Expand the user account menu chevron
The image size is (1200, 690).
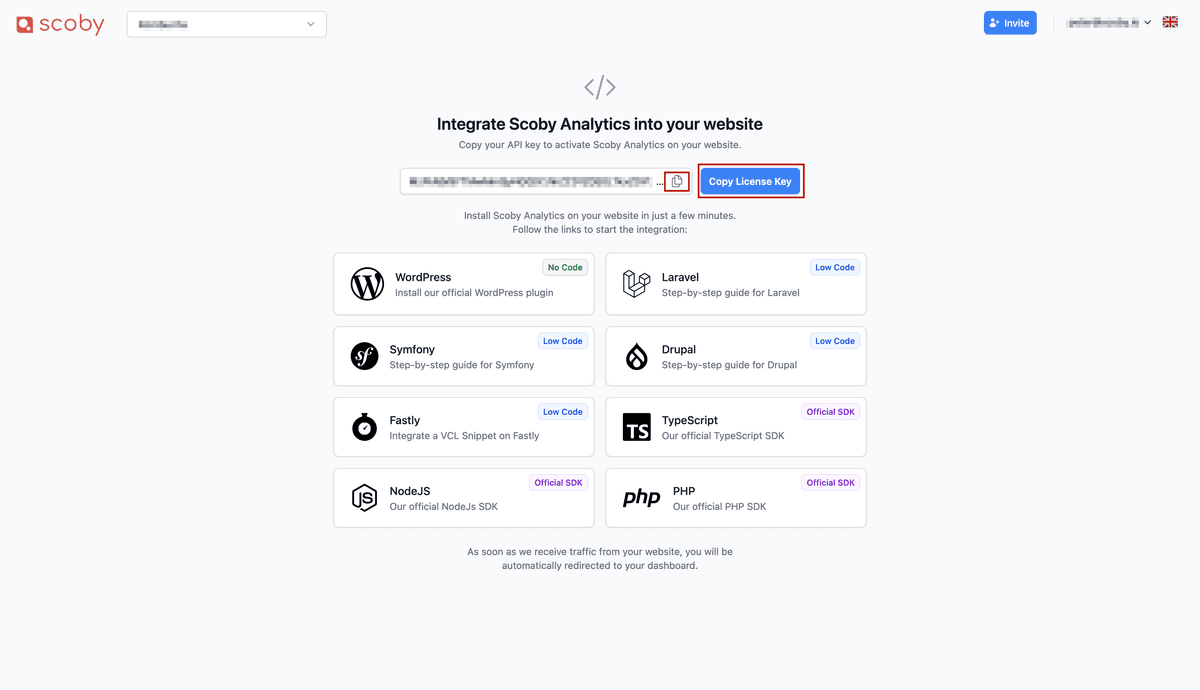coord(1148,23)
